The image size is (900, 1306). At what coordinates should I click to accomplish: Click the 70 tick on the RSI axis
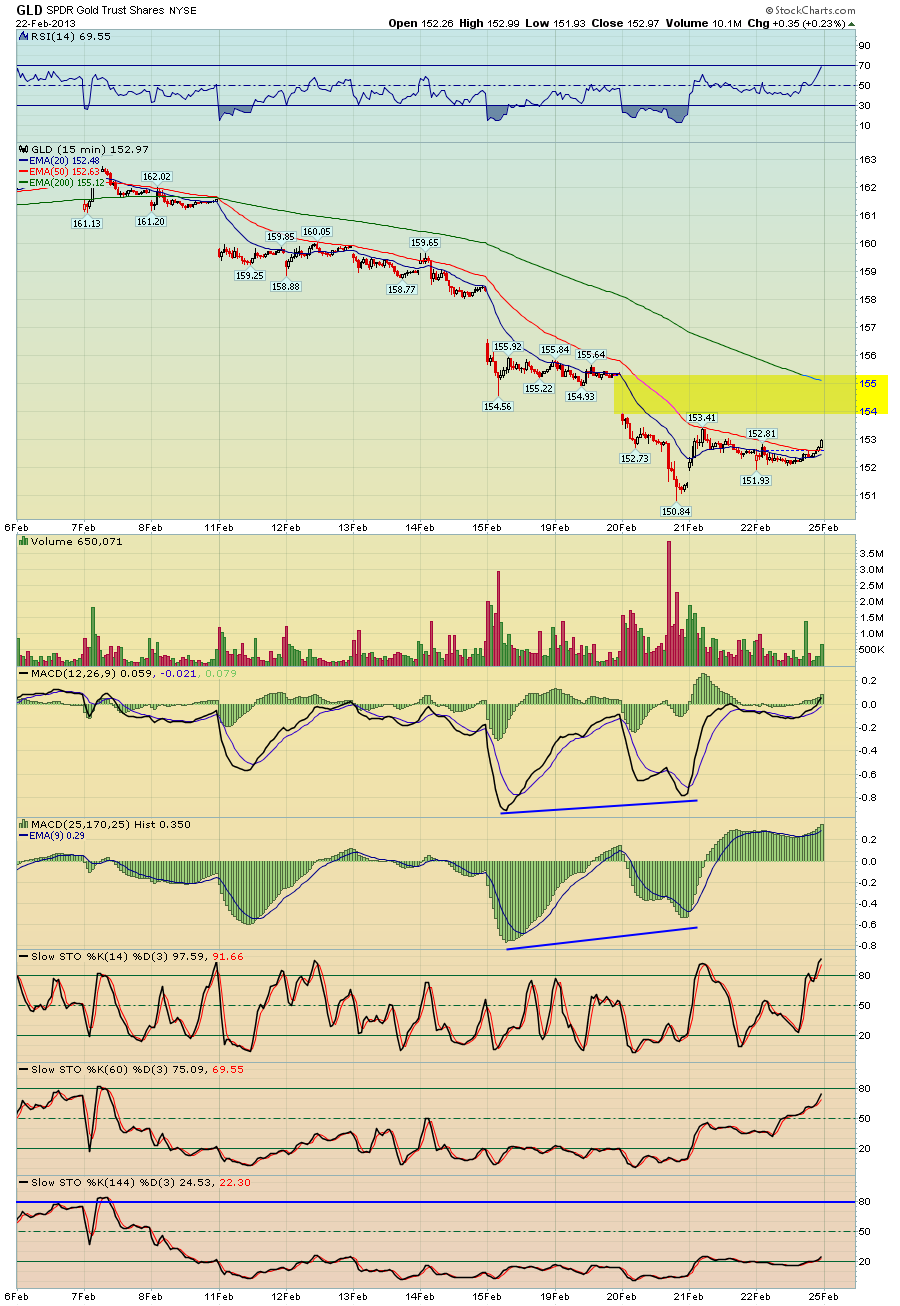pyautogui.click(x=865, y=65)
